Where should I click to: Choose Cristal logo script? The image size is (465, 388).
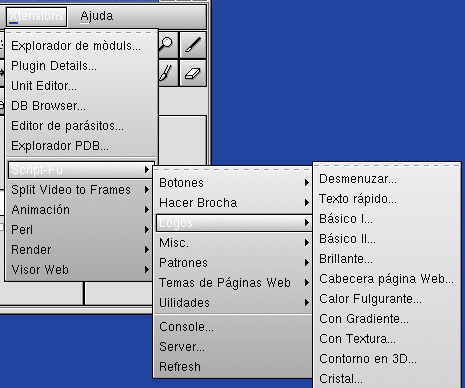tap(387, 379)
